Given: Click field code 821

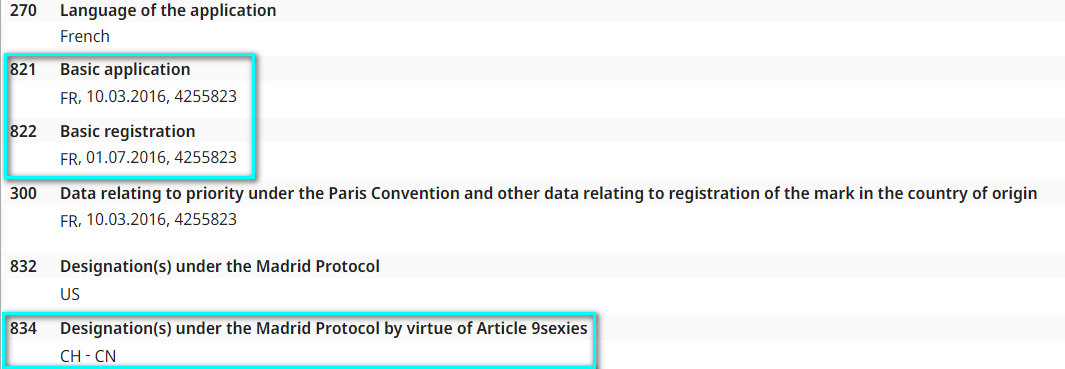Looking at the screenshot, I should pos(23,69).
